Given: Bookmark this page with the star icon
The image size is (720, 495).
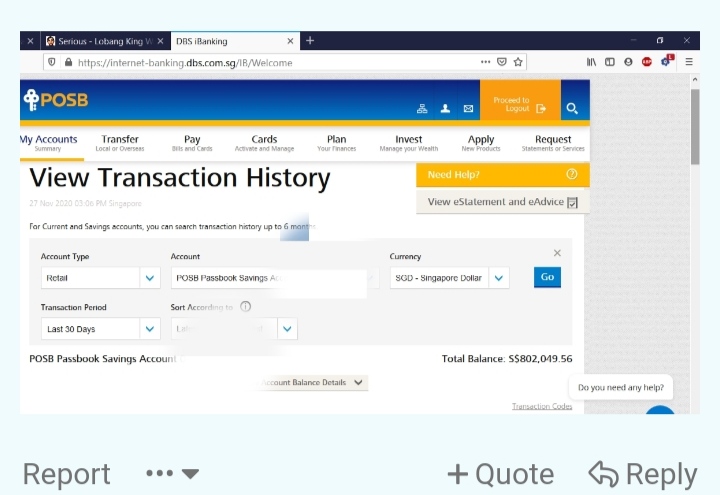Looking at the screenshot, I should [518, 62].
